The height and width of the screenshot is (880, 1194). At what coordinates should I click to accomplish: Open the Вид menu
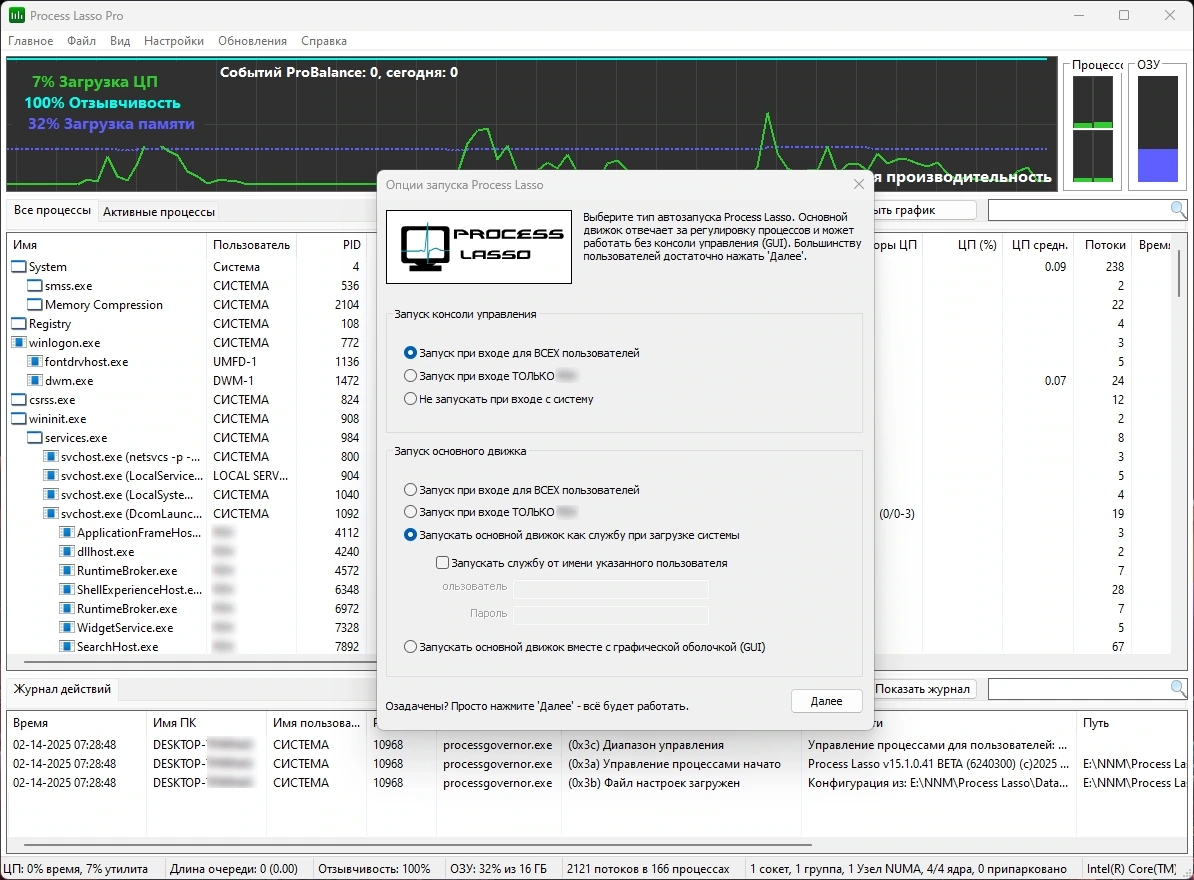pyautogui.click(x=120, y=41)
